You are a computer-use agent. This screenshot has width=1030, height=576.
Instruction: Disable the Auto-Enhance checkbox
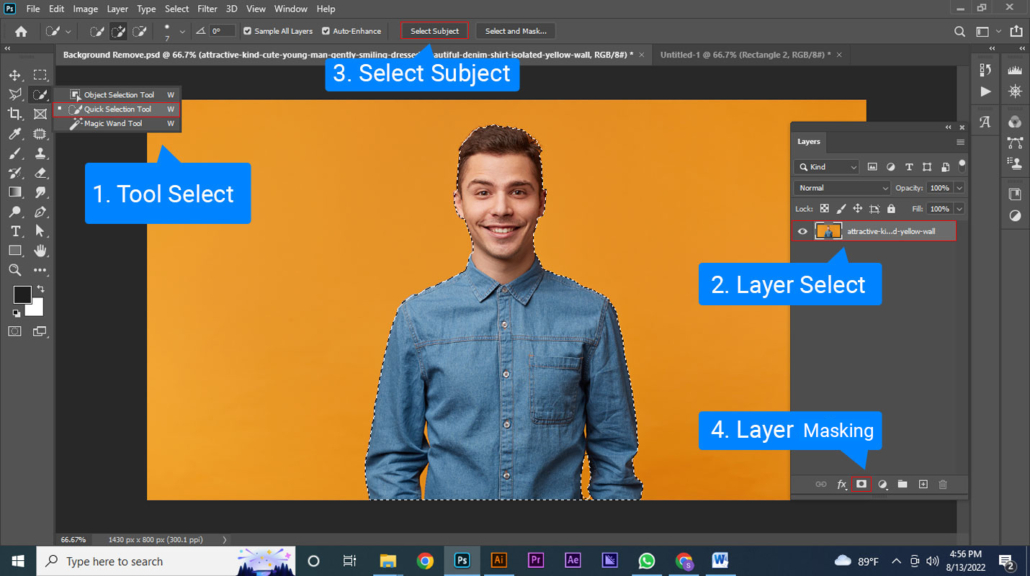click(x=326, y=31)
